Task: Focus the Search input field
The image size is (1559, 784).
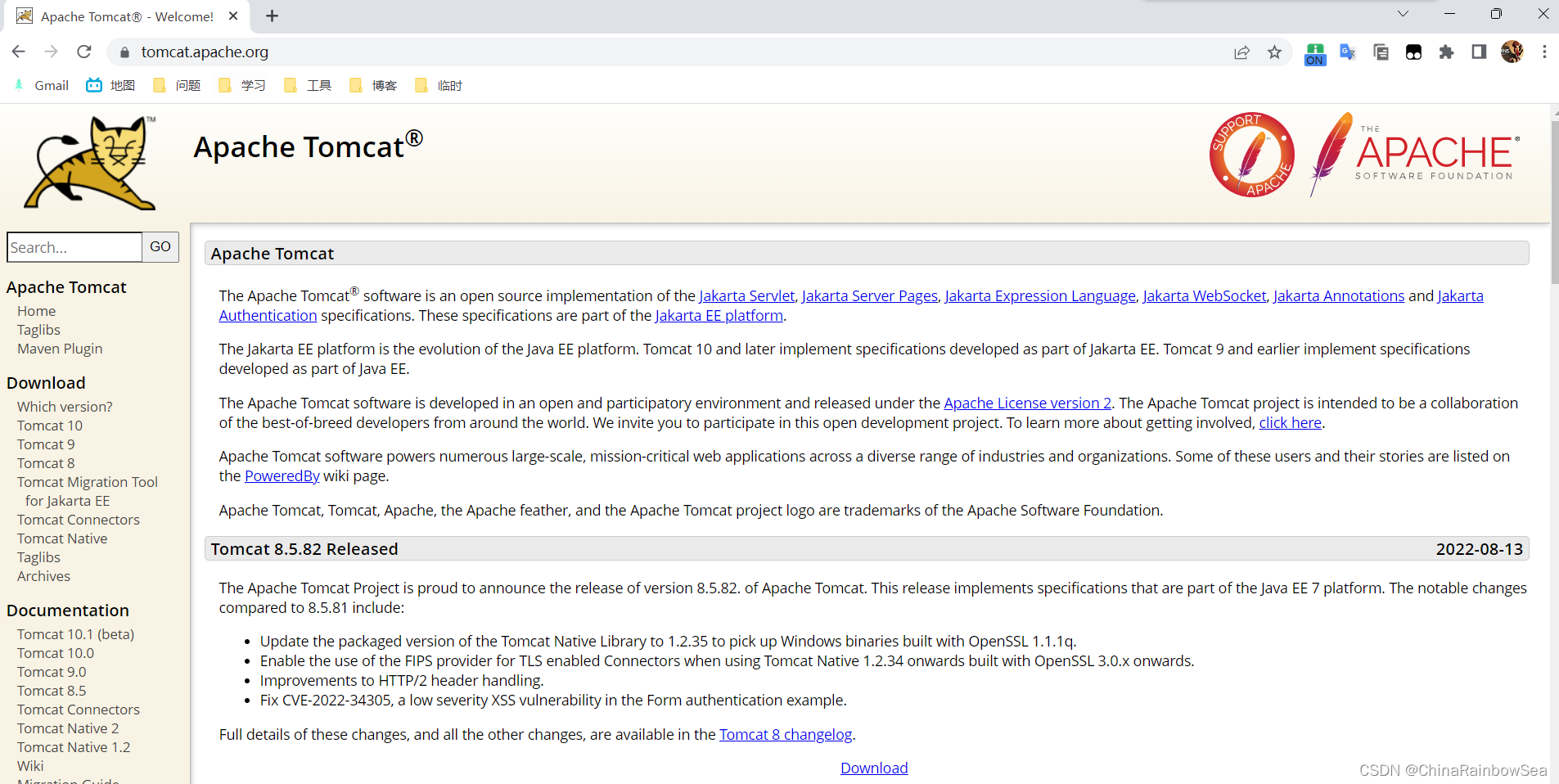Action: (x=74, y=247)
